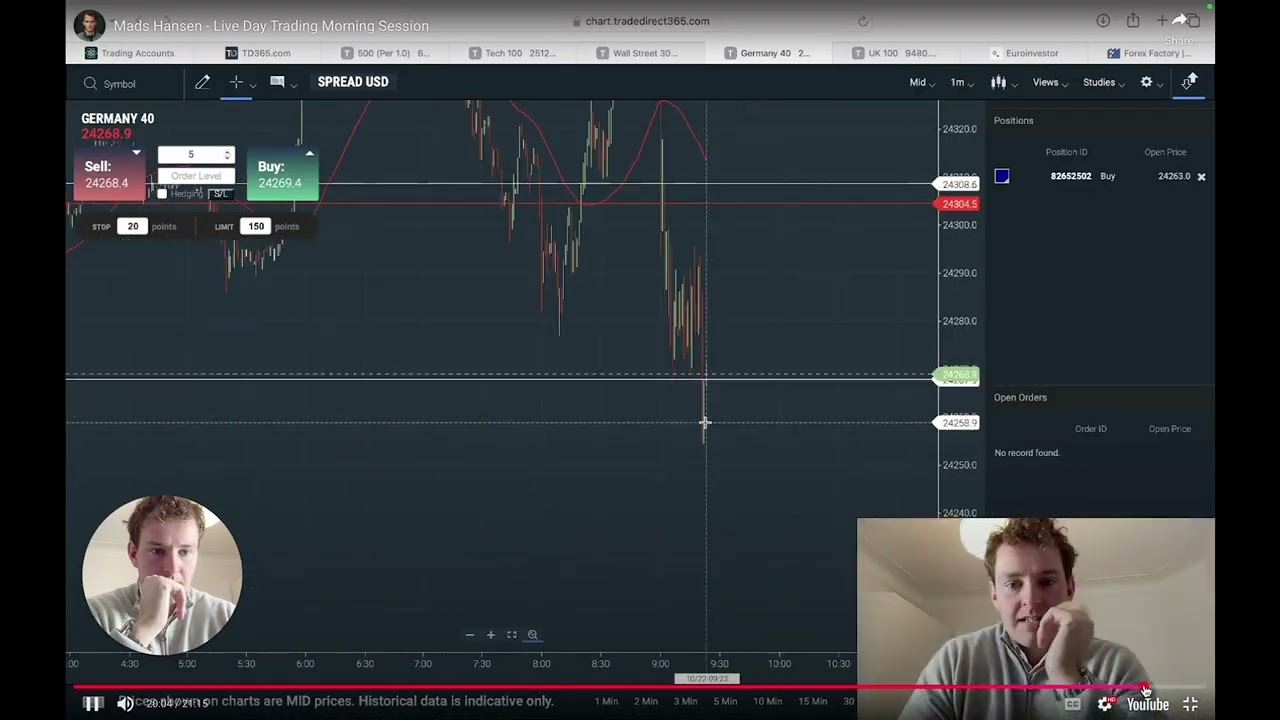Open the Mid price type dropdown
Image resolution: width=1280 pixels, height=720 pixels.
pos(922,83)
